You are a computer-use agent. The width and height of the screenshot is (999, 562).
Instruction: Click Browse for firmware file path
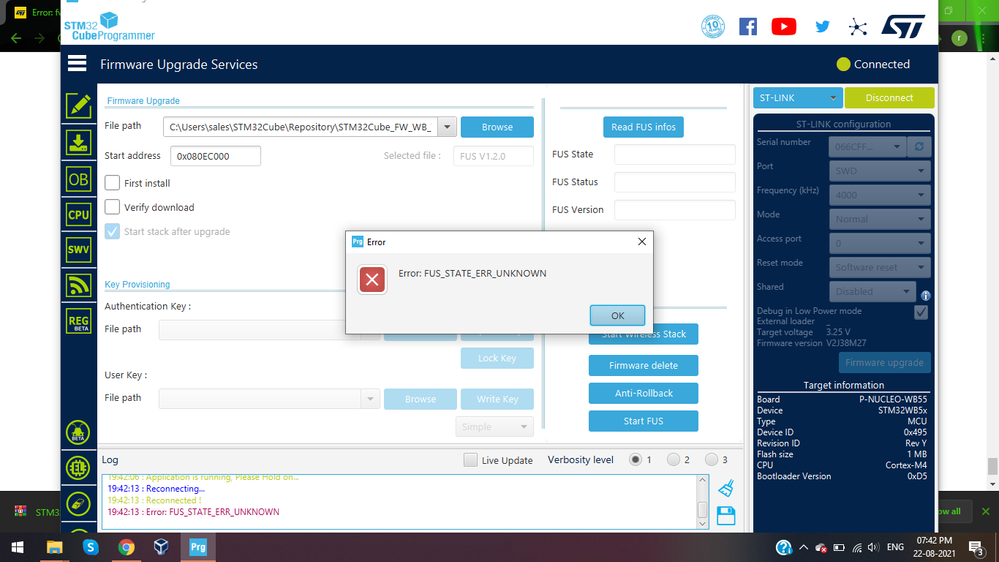coord(497,127)
